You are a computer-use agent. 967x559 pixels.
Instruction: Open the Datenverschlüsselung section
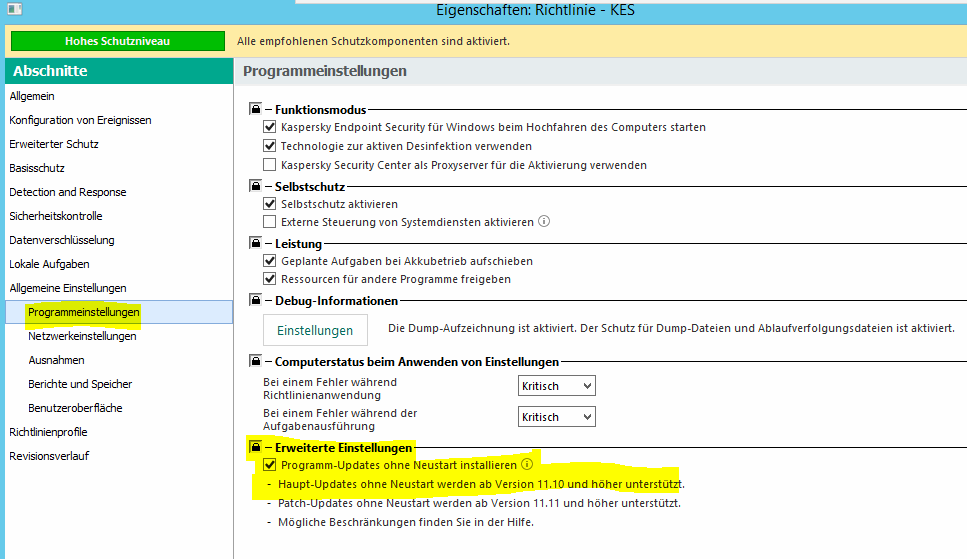pos(62,241)
